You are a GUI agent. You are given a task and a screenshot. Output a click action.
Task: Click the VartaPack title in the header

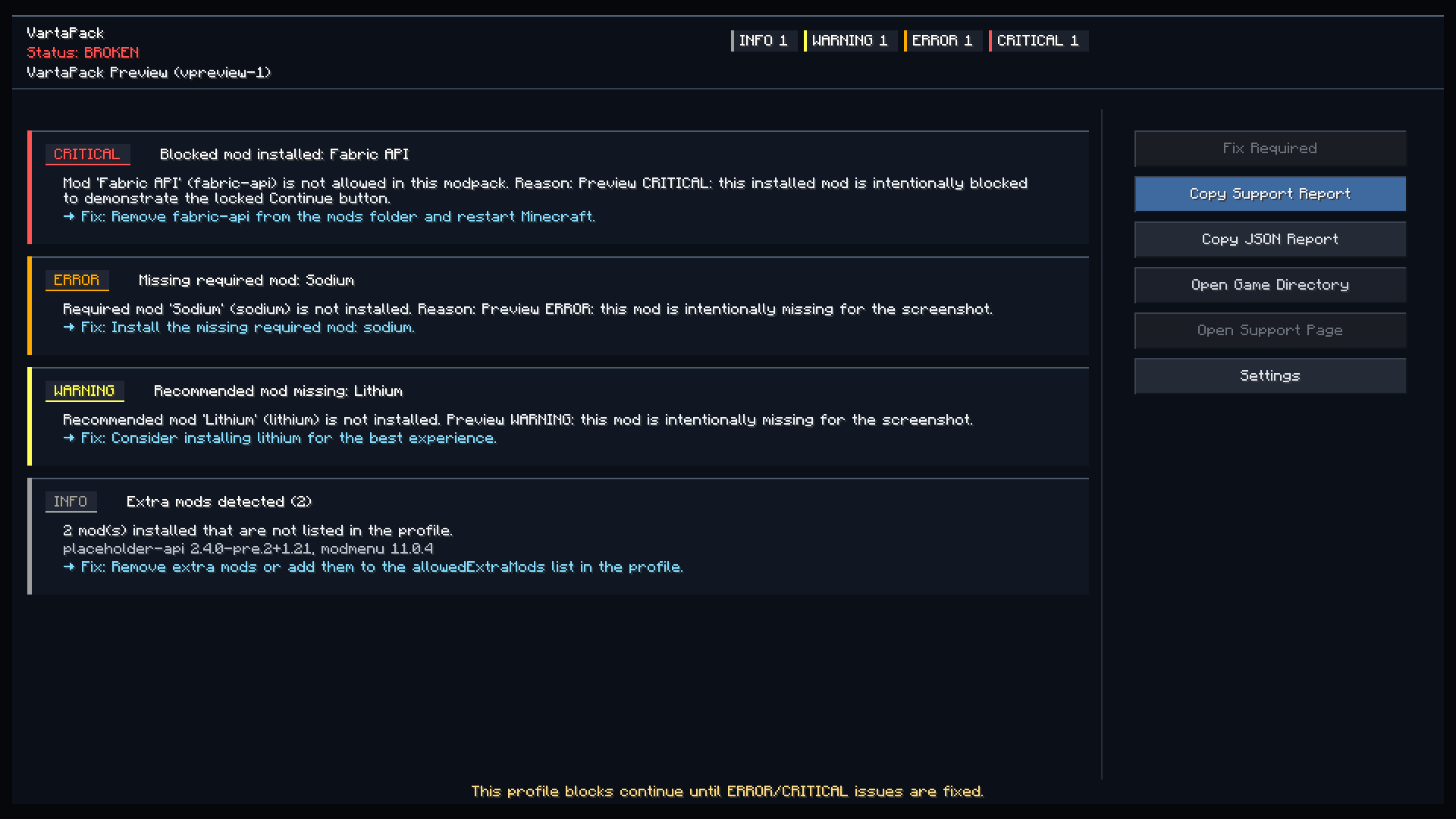click(x=65, y=33)
